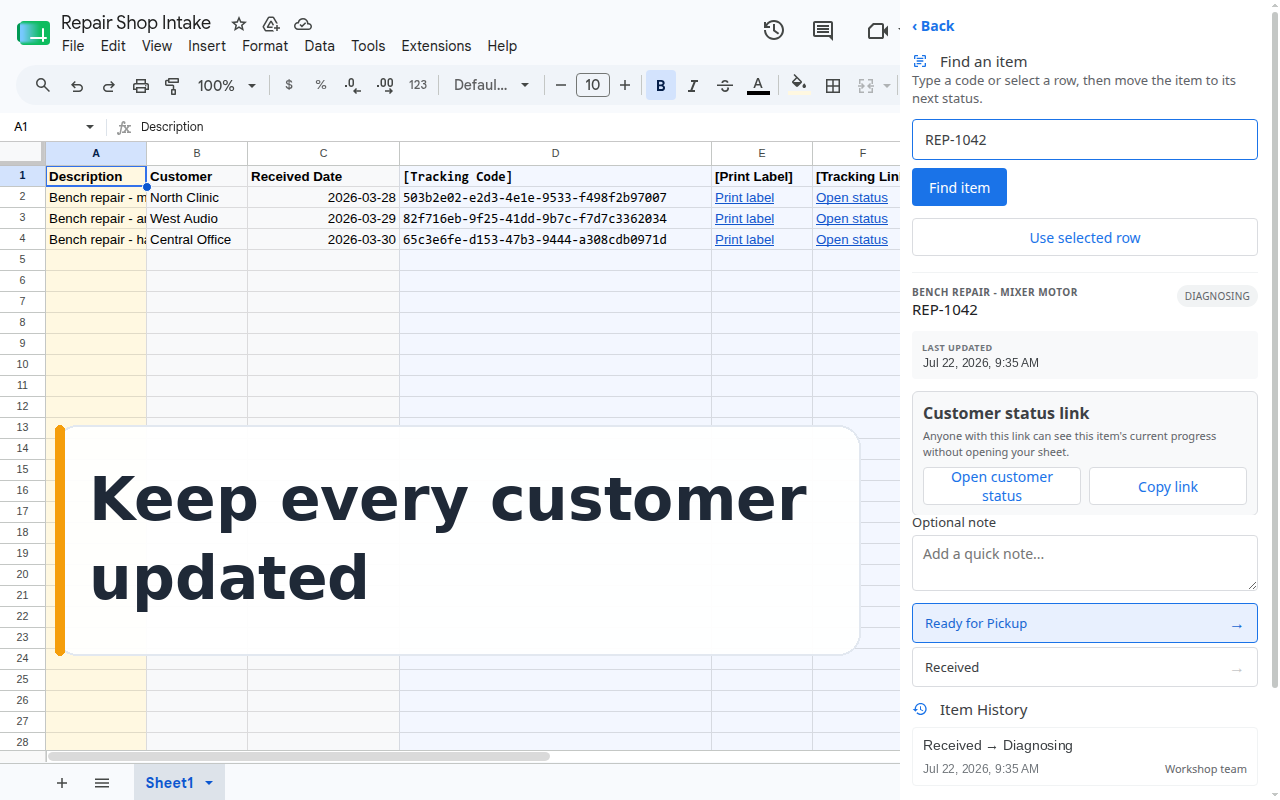Decrease decimal places

[352, 86]
